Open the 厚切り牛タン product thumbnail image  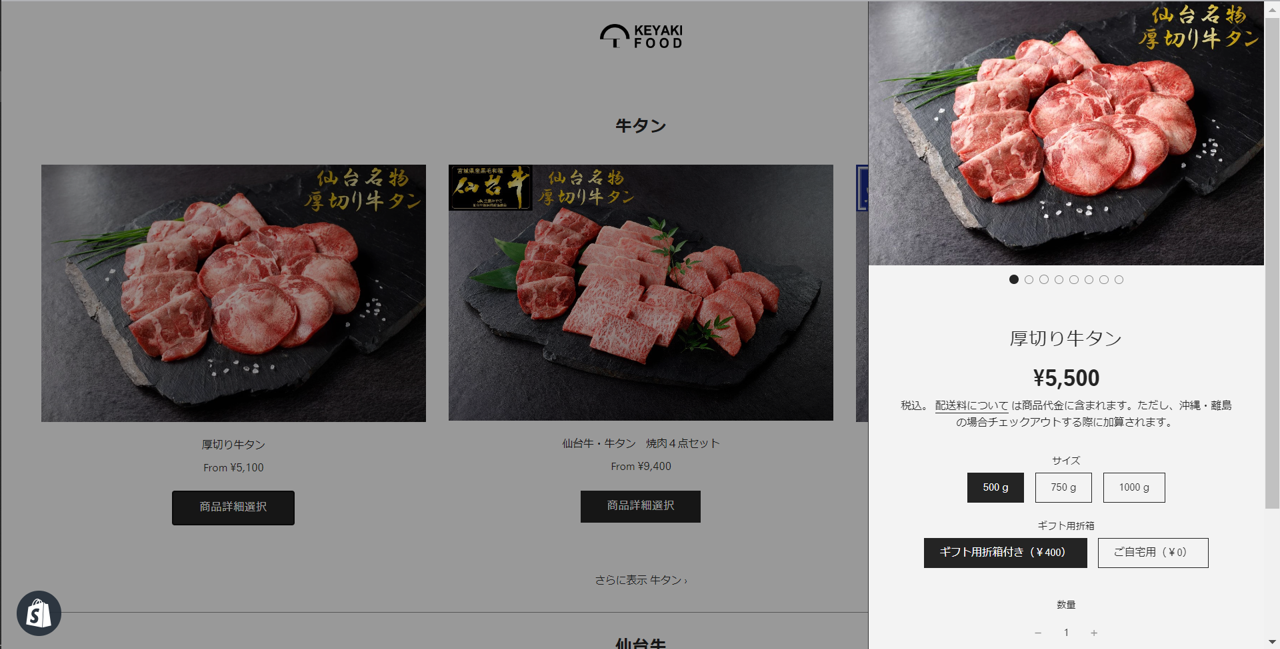[x=233, y=293]
